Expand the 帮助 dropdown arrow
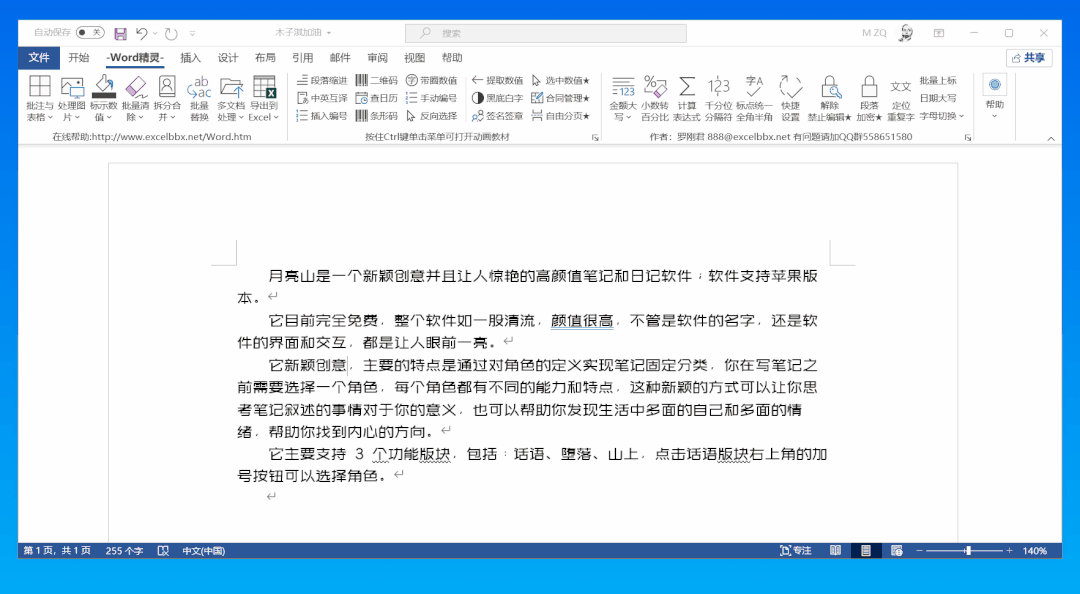Viewport: 1080px width, 594px height. coord(995,117)
